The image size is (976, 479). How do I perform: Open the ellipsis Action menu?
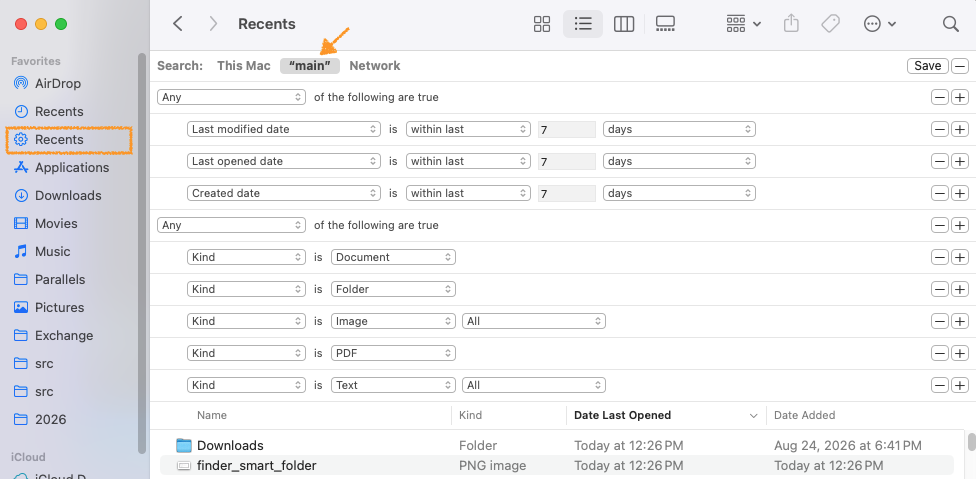[879, 24]
